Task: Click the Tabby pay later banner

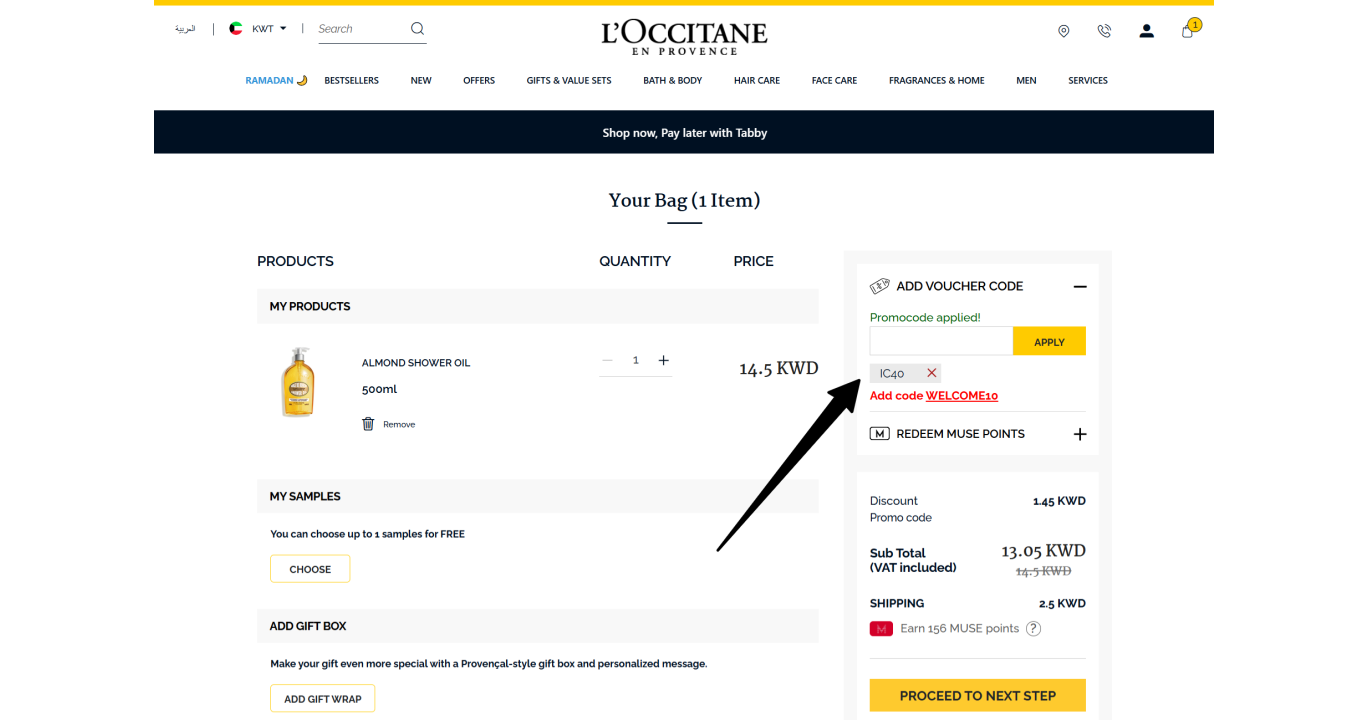Action: pos(684,132)
